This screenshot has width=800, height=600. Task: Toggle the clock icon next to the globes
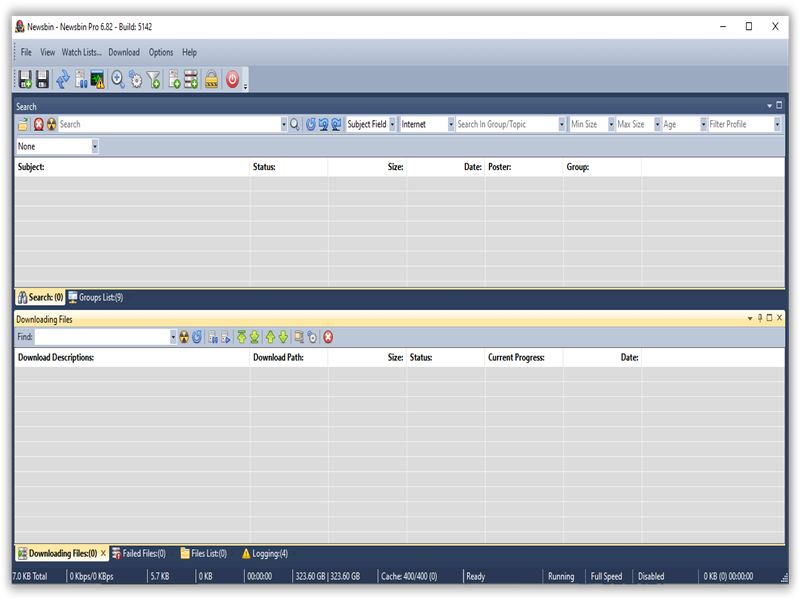coord(311,124)
